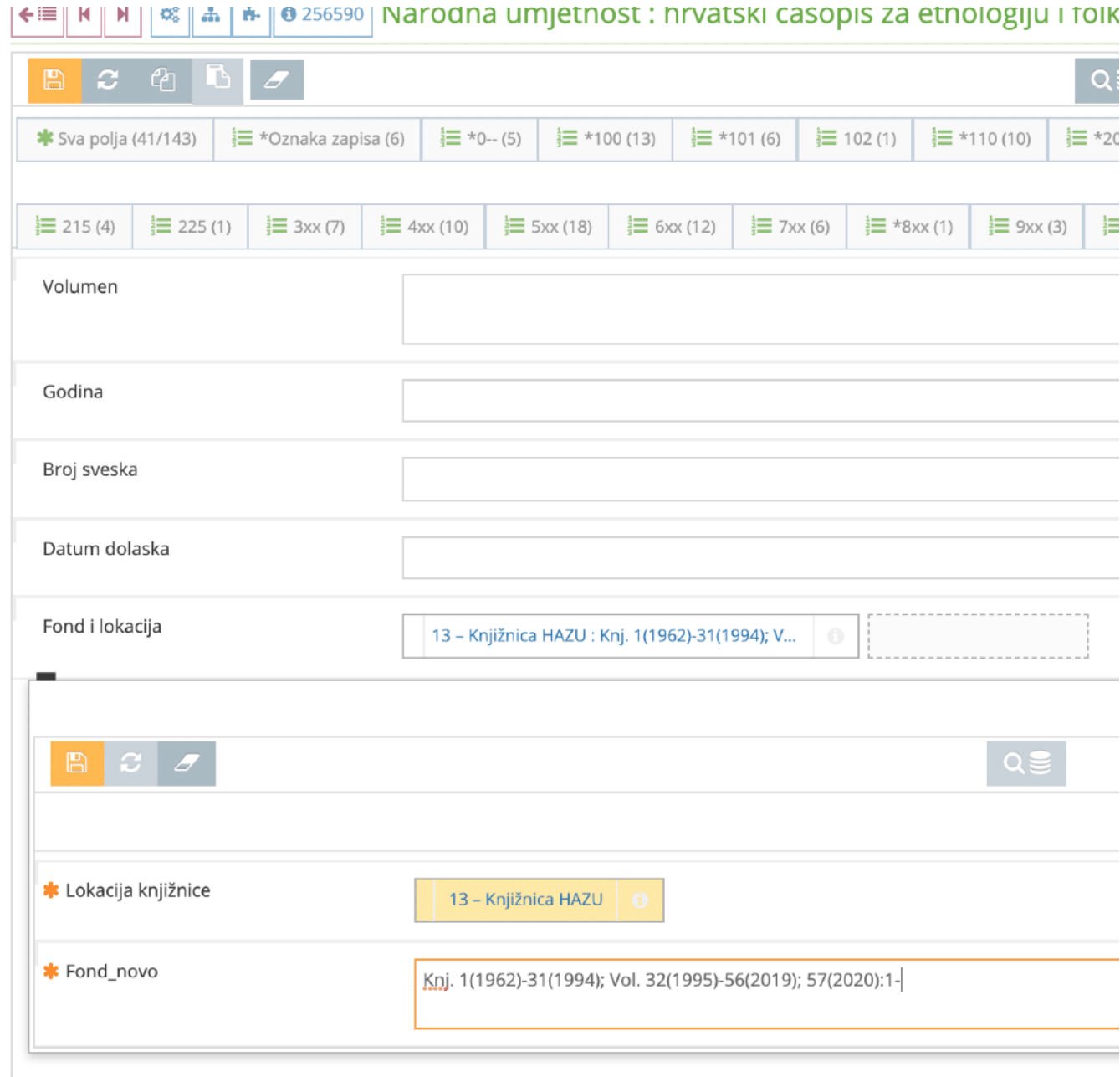Screen dimensions: 1120x1077
Task: Clear the form with the eraser icon
Action: pos(277,79)
